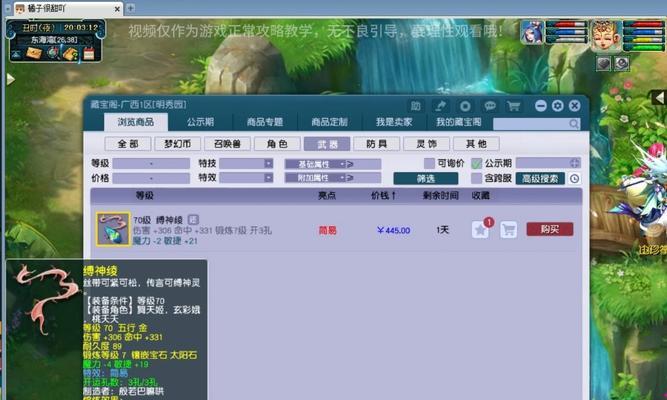Click the red 购买 button
This screenshot has width=667, height=400.
(x=550, y=229)
